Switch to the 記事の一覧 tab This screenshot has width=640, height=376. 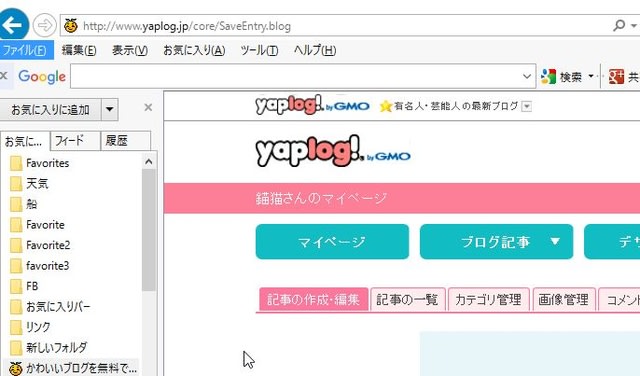click(407, 300)
